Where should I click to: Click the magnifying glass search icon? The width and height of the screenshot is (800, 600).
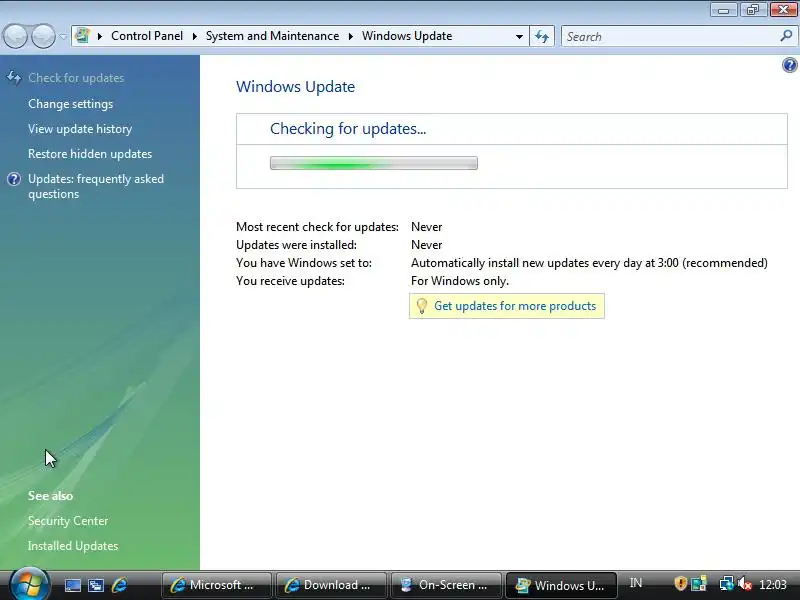coord(786,36)
